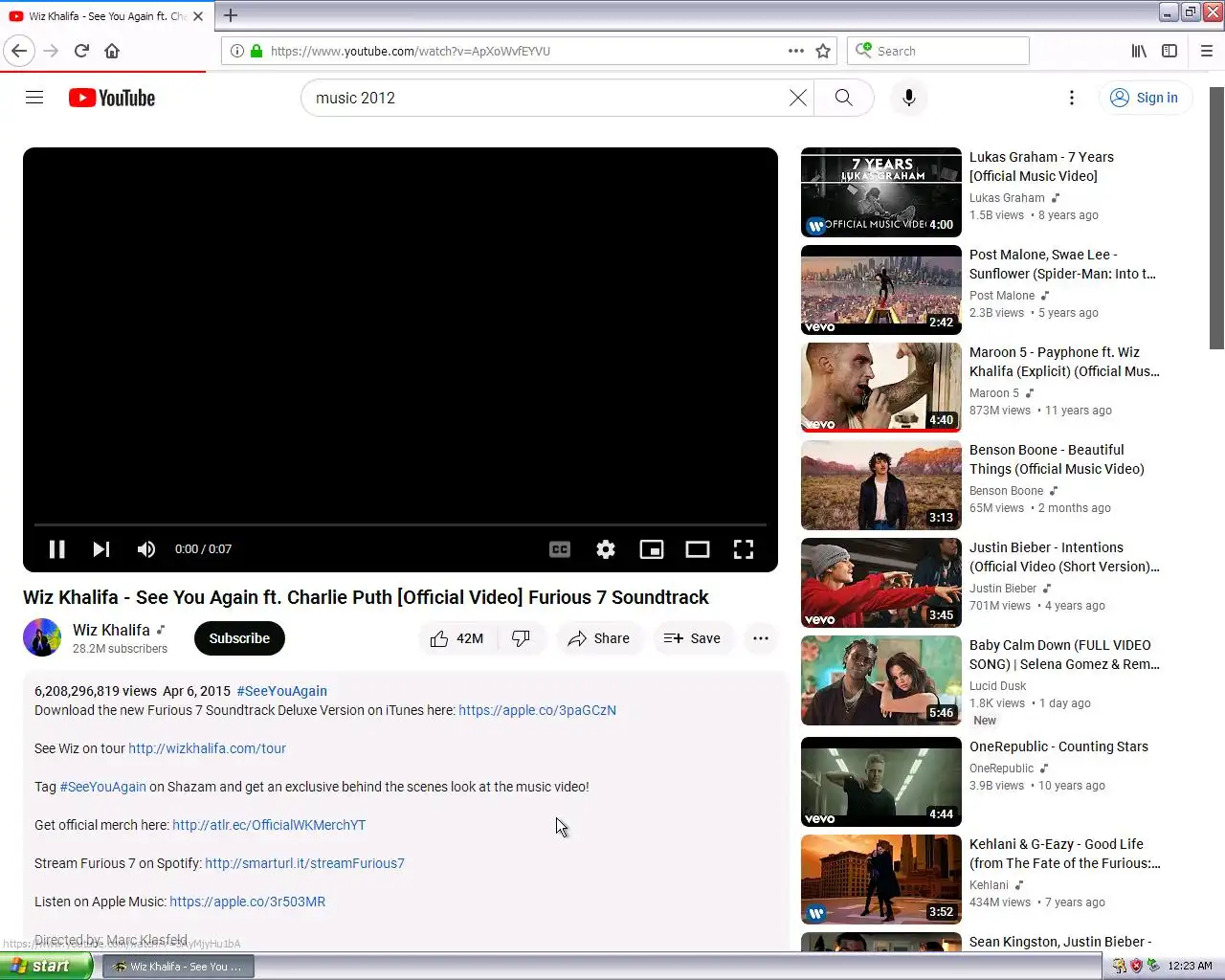Open the #SeeYouAgain hashtag next to date
Viewport: 1225px width, 980px height.
click(281, 691)
